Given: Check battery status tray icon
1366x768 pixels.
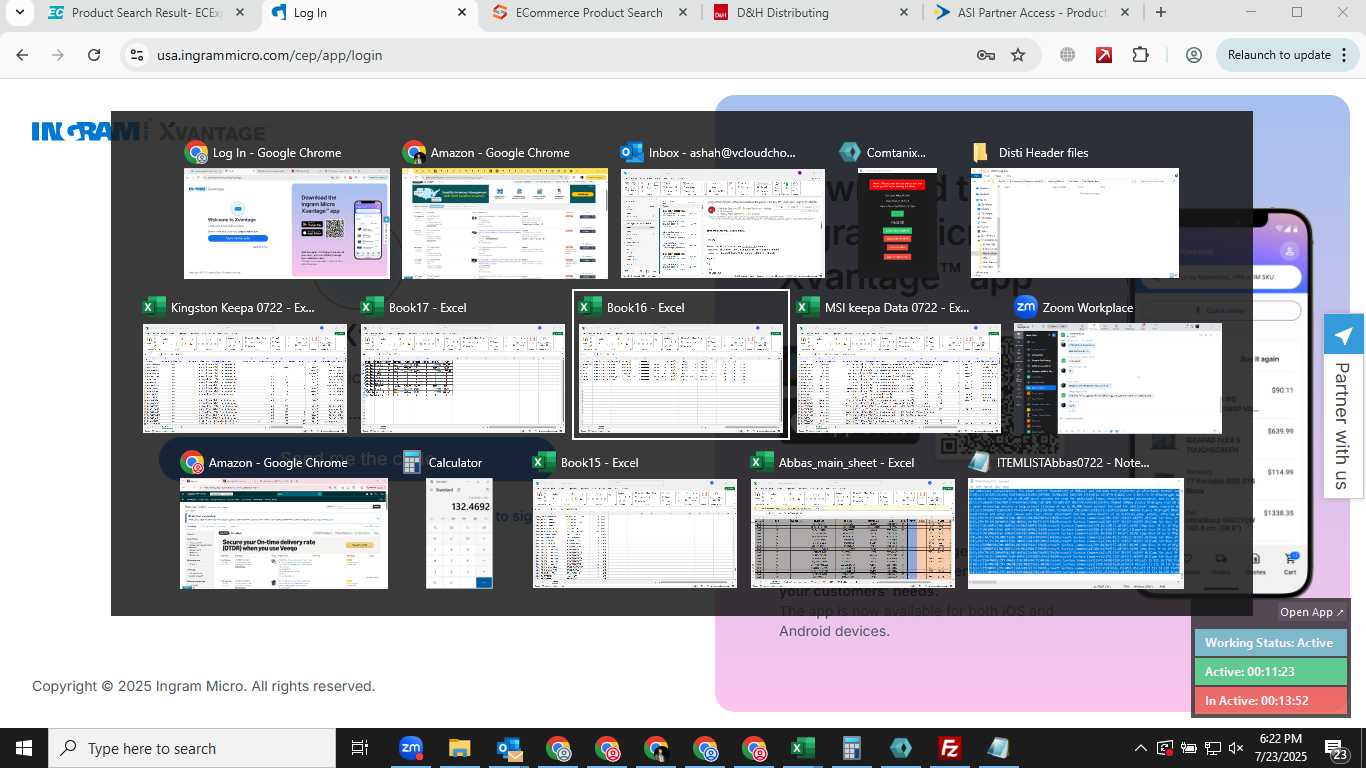Looking at the screenshot, I should click(x=1189, y=748).
